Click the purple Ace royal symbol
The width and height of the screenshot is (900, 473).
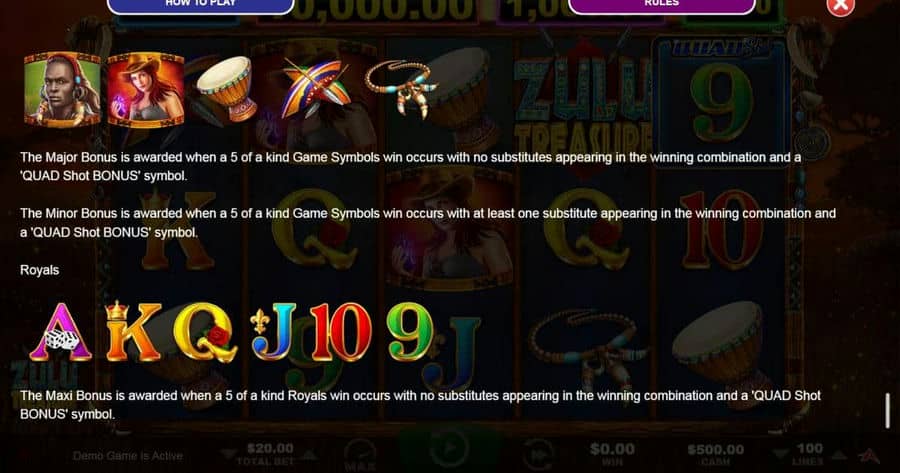click(61, 332)
